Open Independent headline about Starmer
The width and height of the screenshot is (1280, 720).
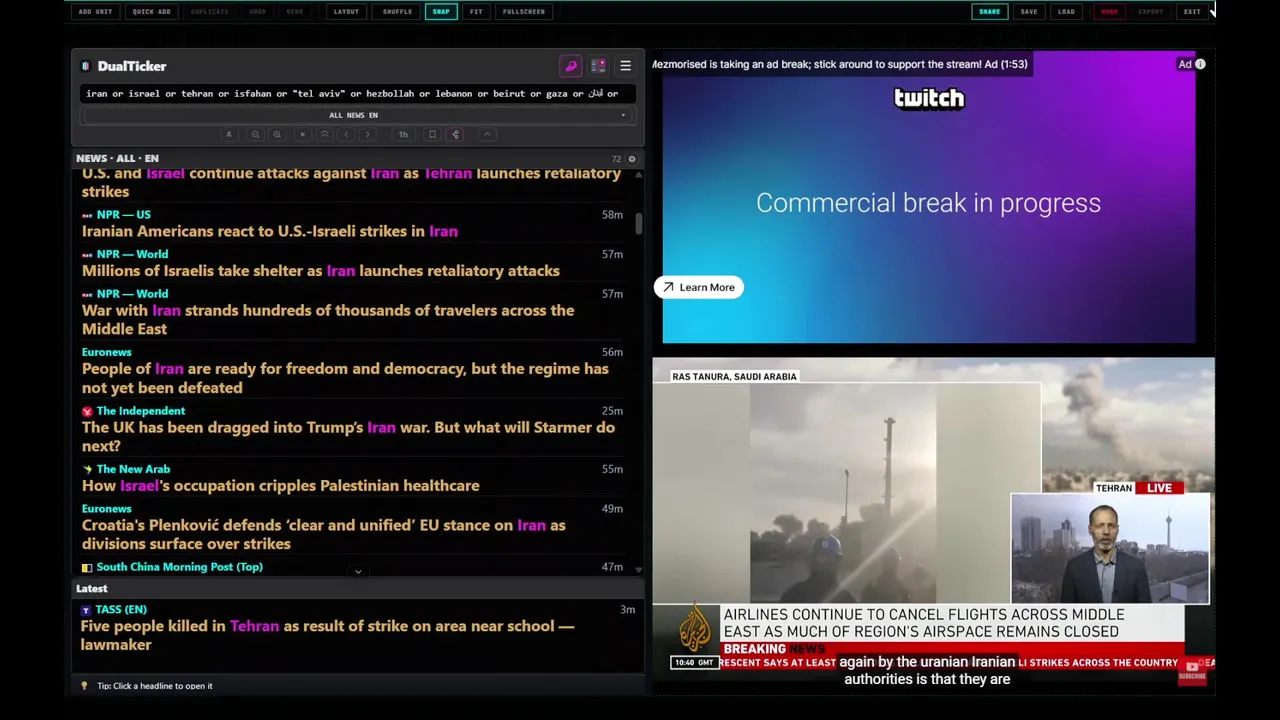348,437
